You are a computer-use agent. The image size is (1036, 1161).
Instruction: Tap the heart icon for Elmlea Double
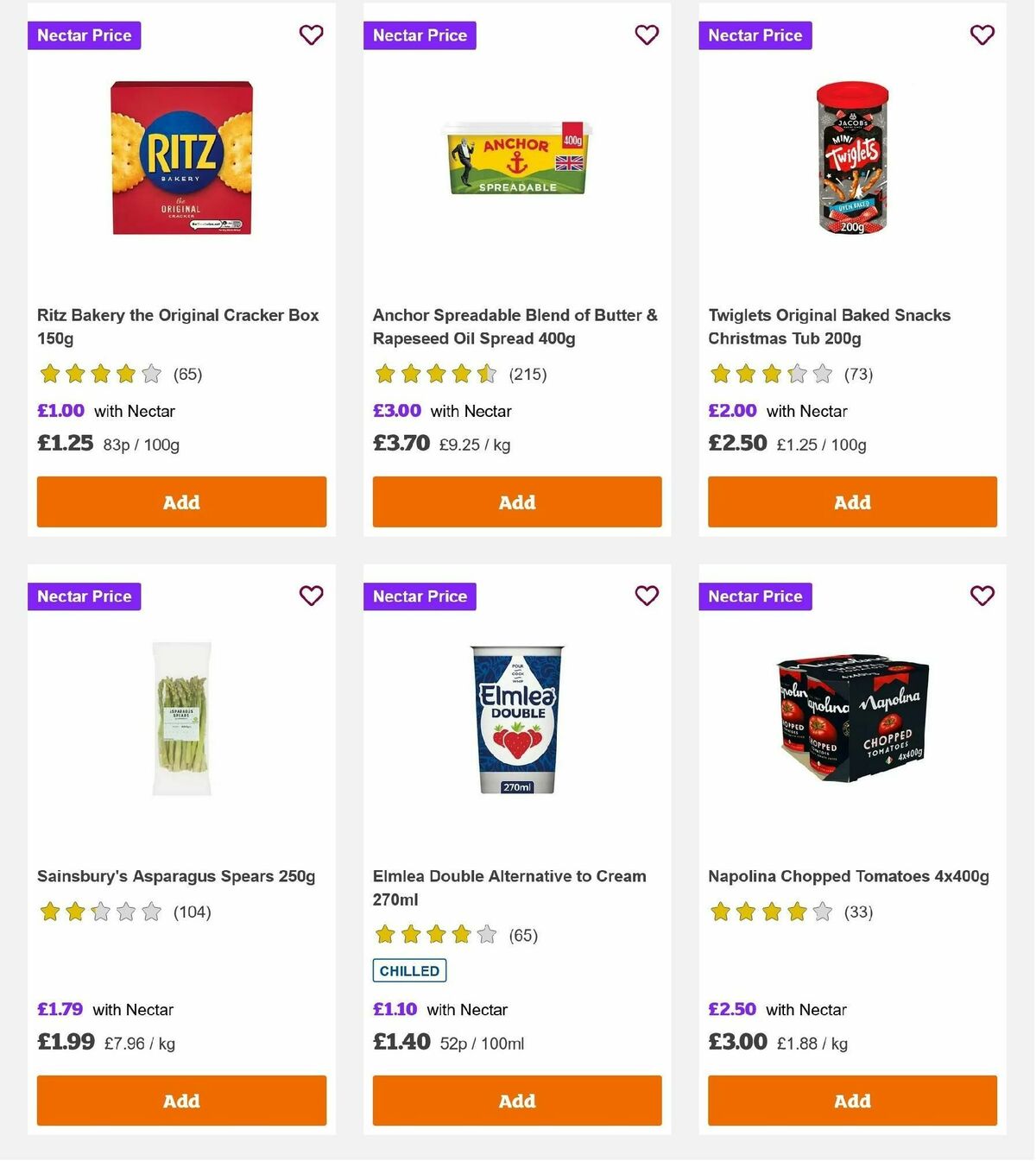[647, 596]
